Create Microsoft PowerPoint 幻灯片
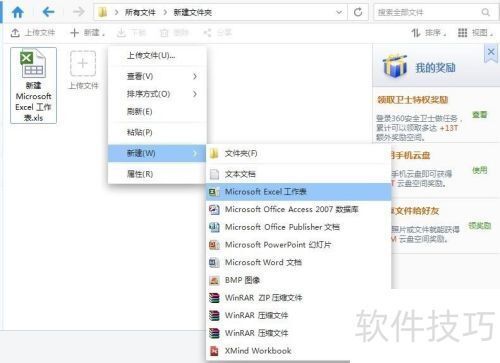Image resolution: width=500 pixels, height=363 pixels. (x=299, y=245)
